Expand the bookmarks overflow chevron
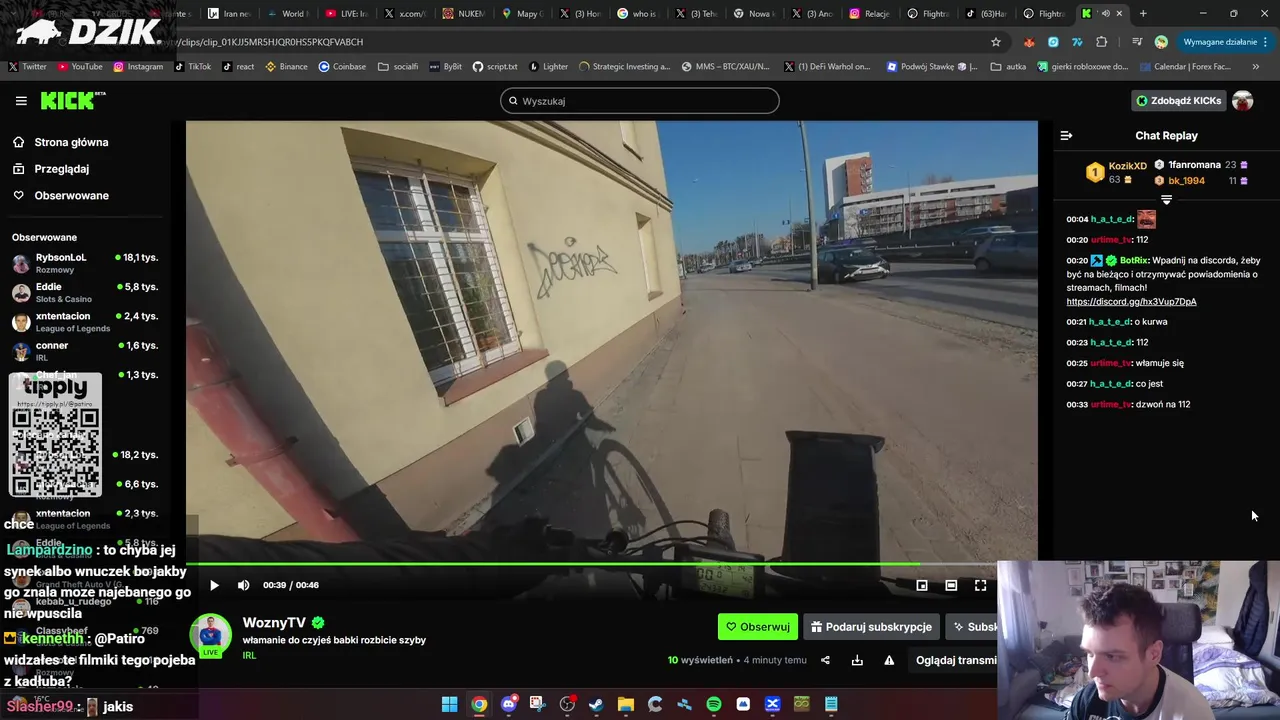1280x720 pixels. (x=1256, y=67)
